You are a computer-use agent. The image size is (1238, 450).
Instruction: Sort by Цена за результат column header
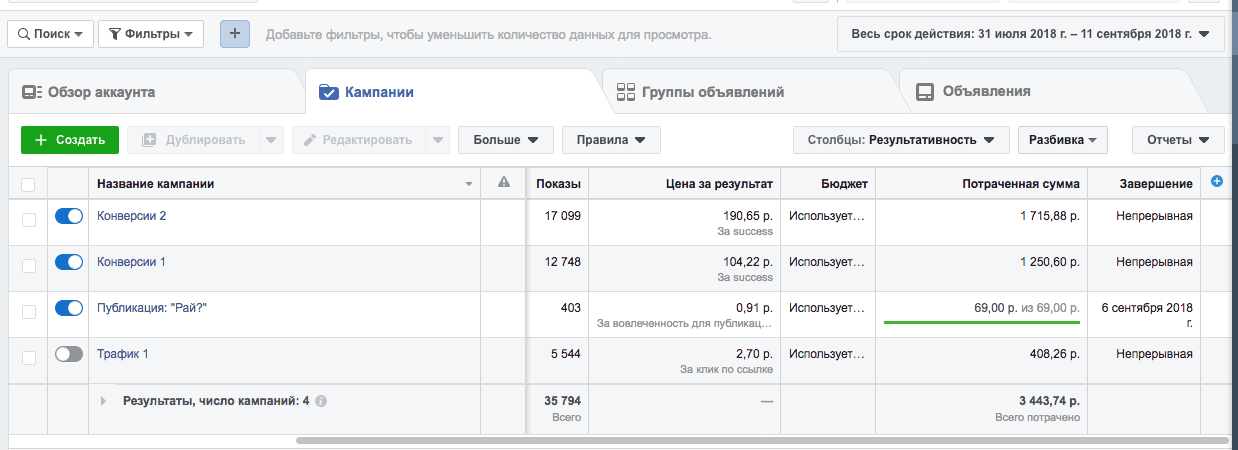click(x=684, y=184)
